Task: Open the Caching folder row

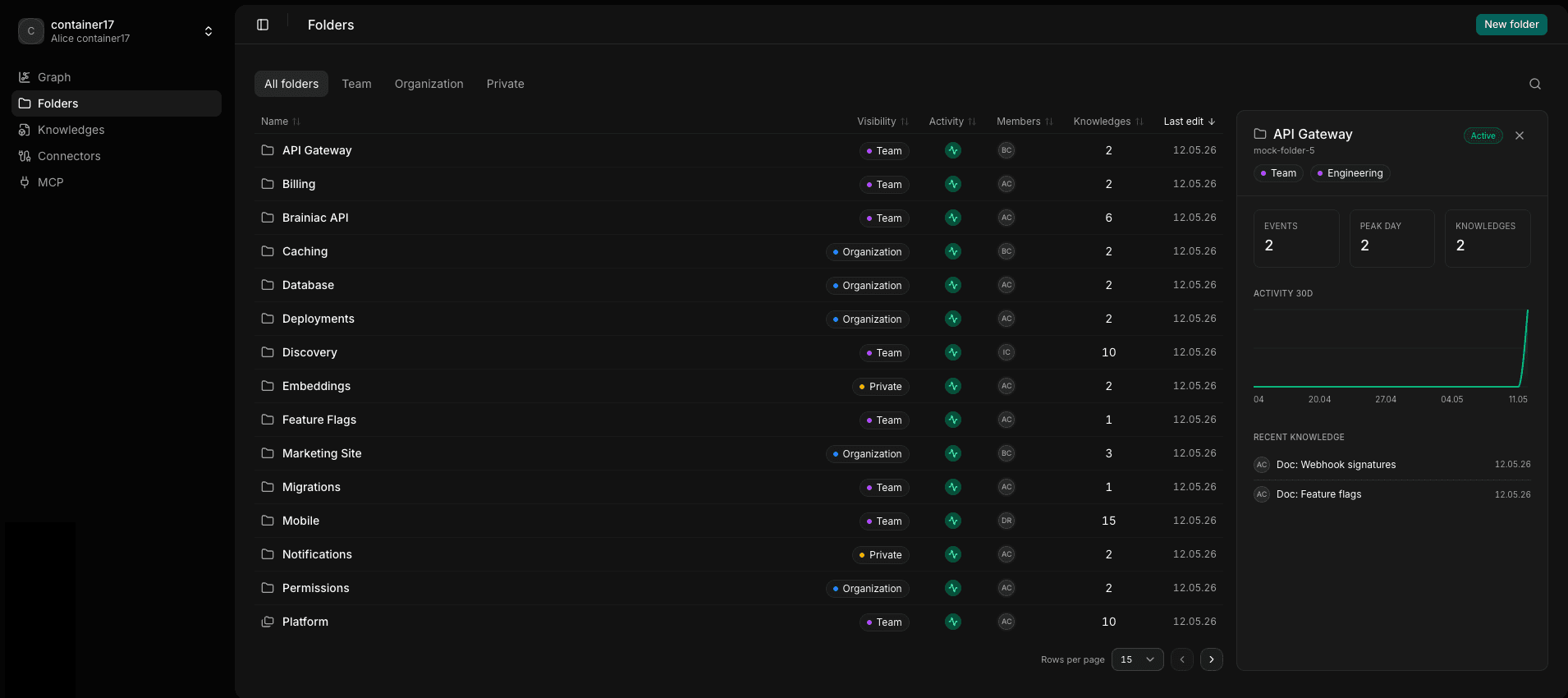Action: pyautogui.click(x=739, y=251)
